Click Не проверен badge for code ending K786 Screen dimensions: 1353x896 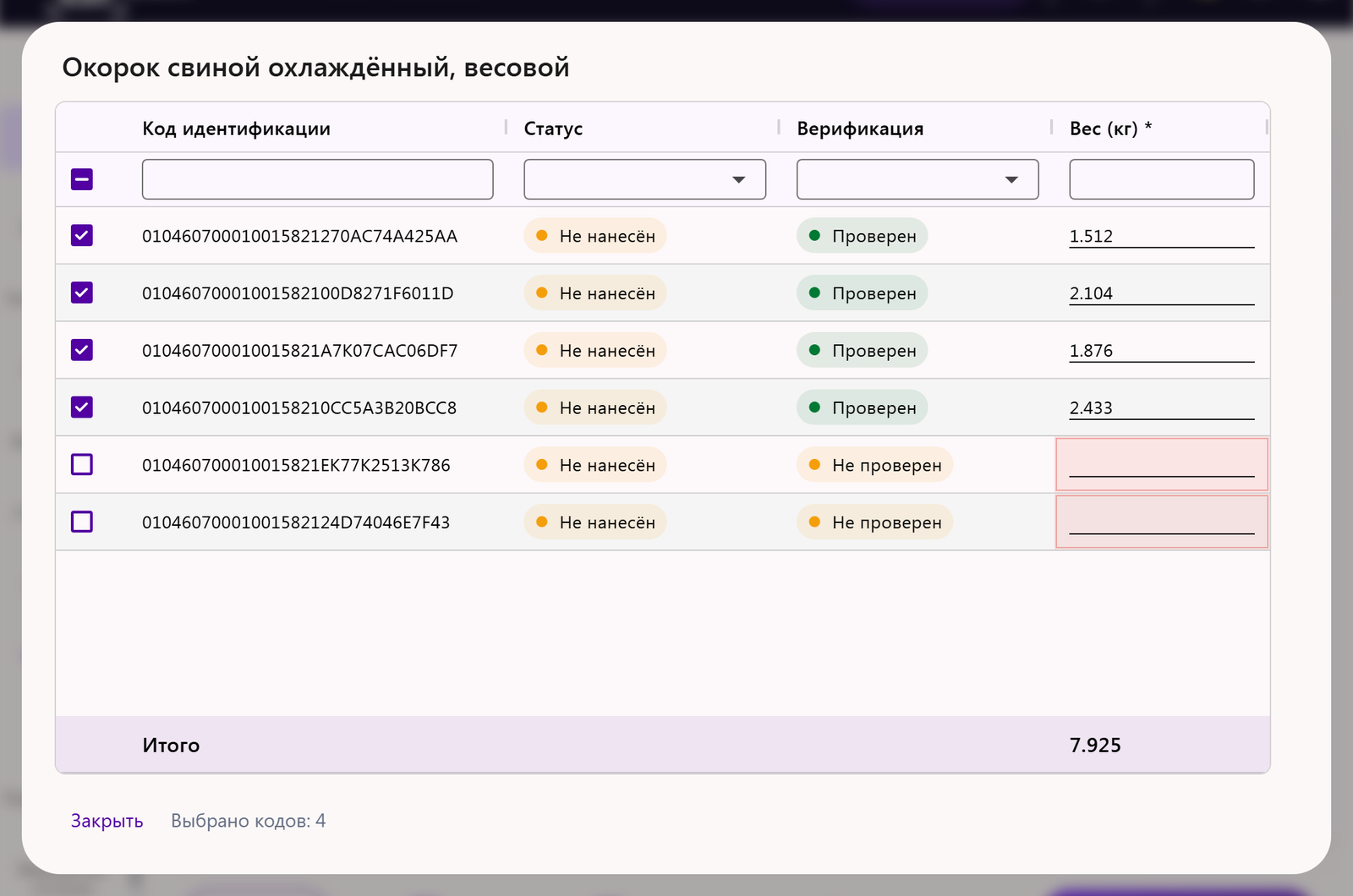[x=875, y=465]
